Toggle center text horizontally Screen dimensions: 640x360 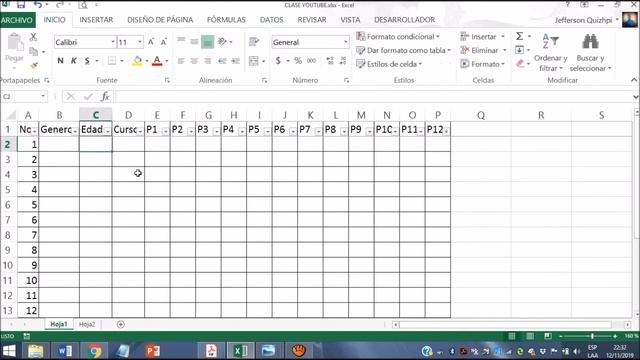click(194, 61)
